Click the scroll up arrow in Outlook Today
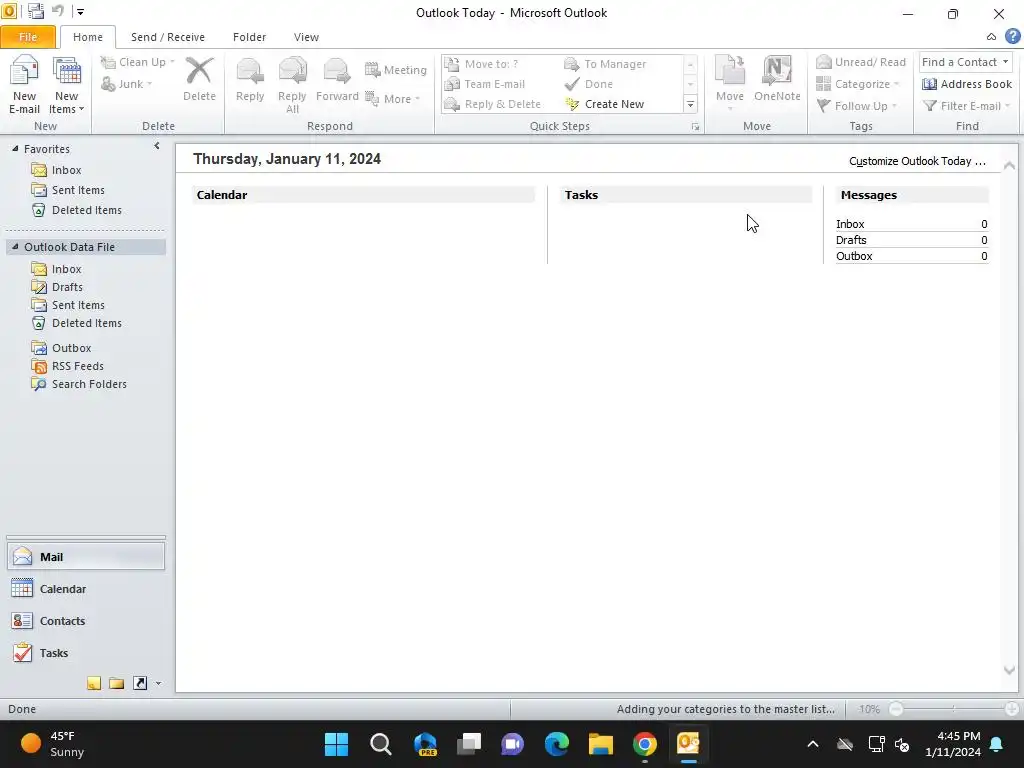 tap(1009, 165)
